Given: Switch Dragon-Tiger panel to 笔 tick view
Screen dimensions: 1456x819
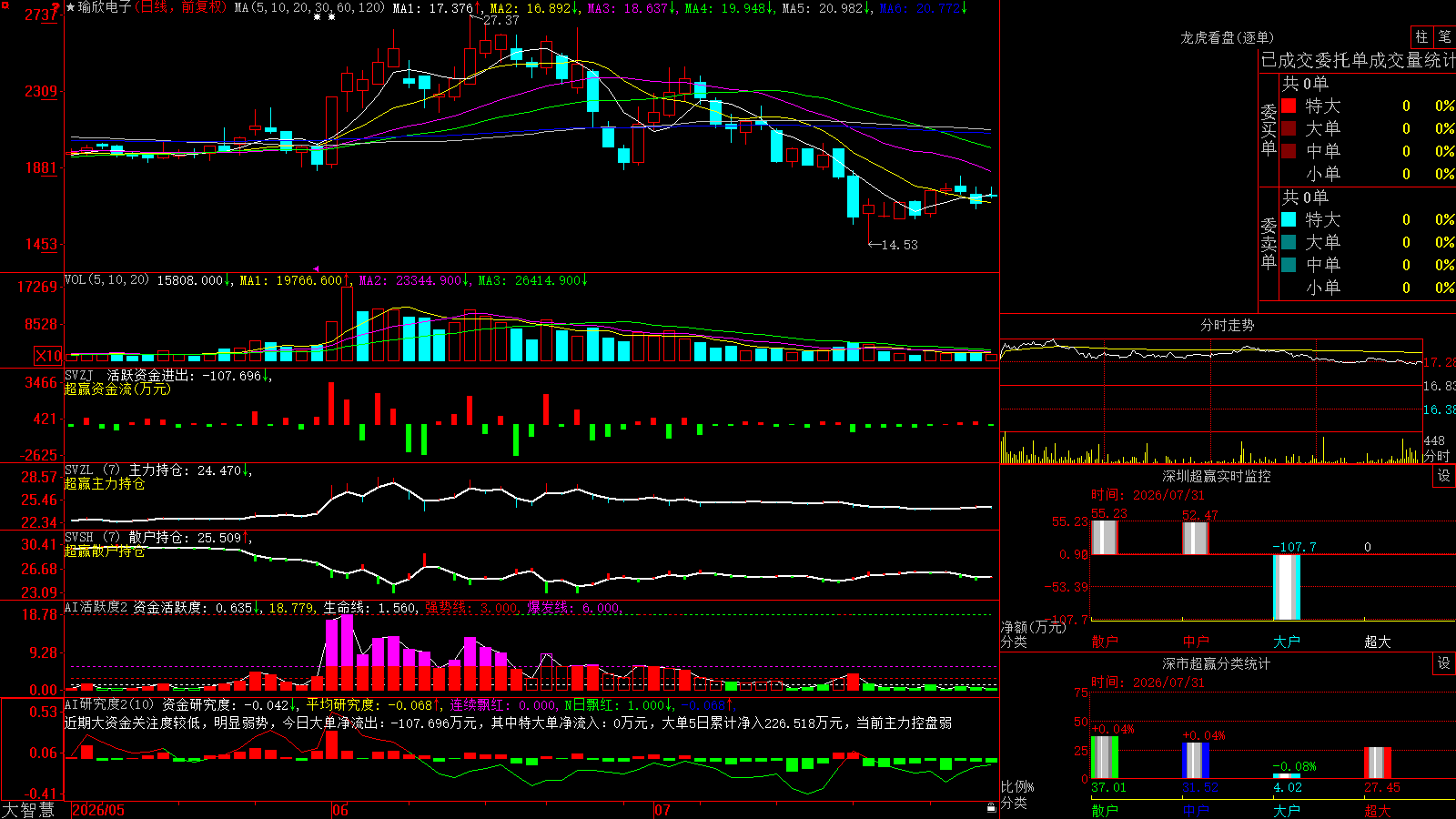Looking at the screenshot, I should pos(1444,36).
